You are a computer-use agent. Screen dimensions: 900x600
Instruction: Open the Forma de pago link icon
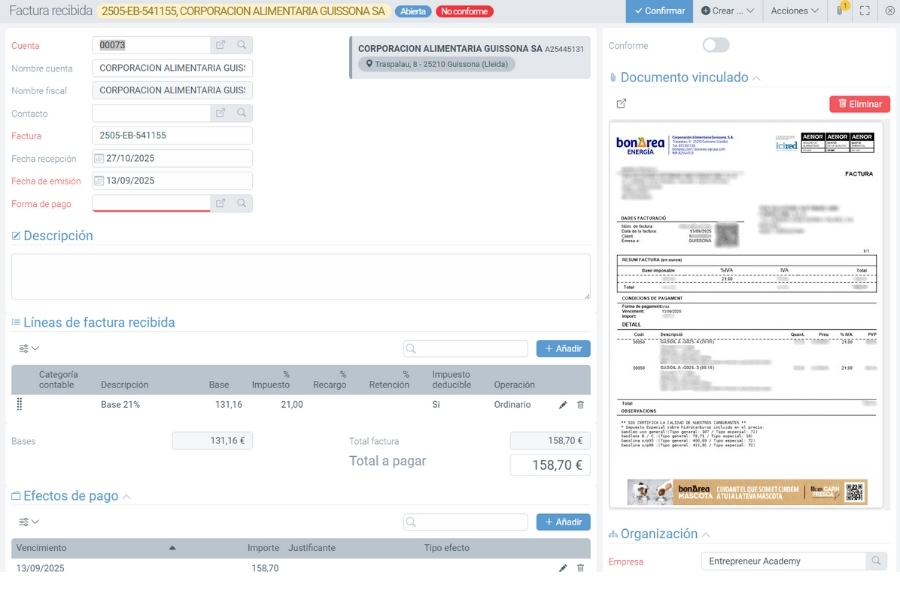pyautogui.click(x=221, y=203)
